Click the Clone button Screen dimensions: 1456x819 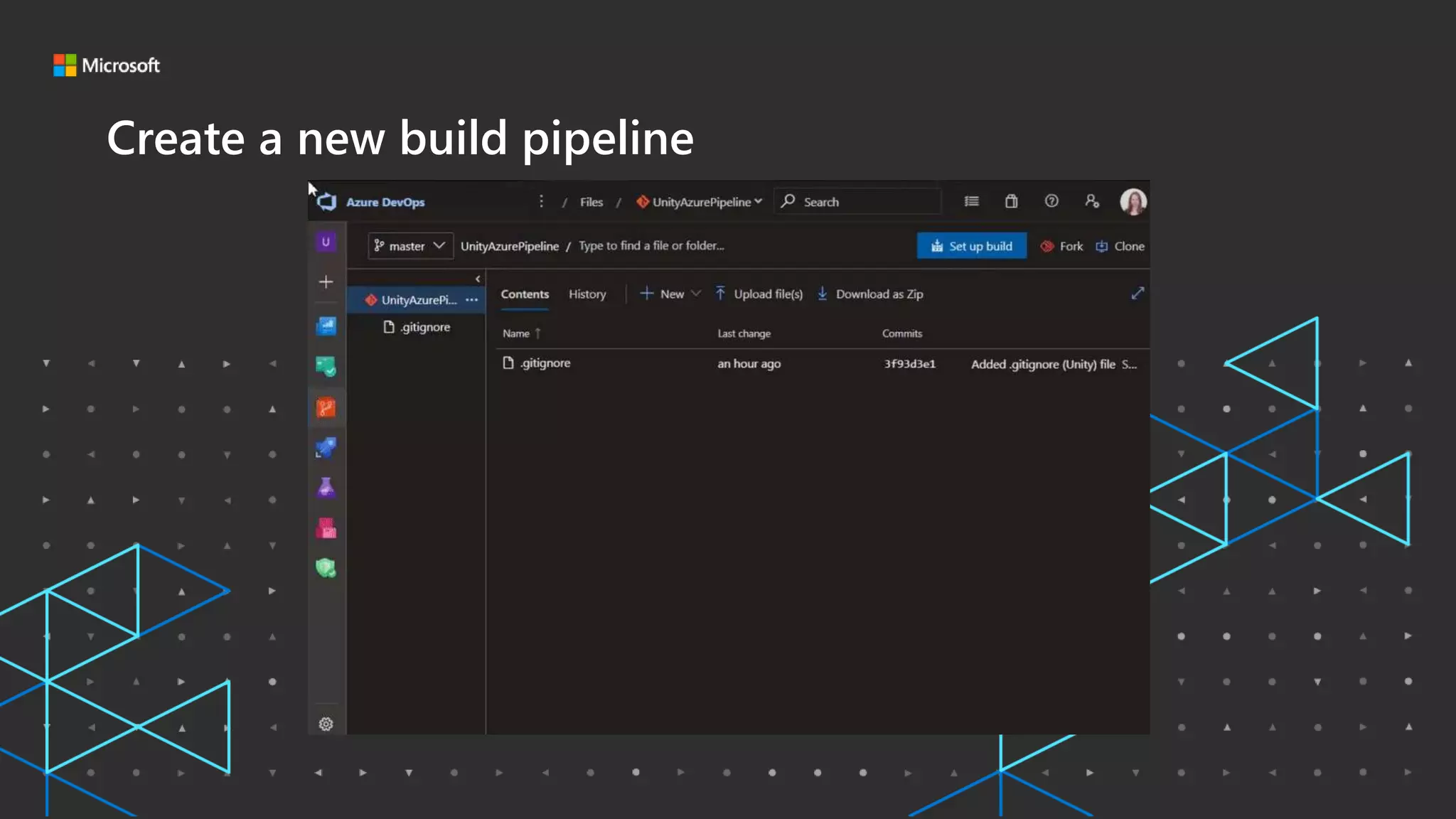(1120, 246)
